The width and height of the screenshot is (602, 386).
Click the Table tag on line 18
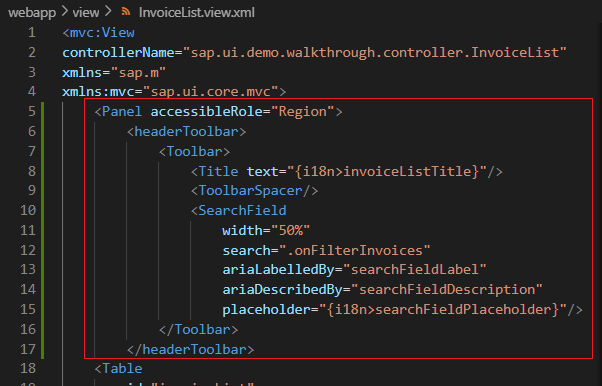click(x=118, y=368)
